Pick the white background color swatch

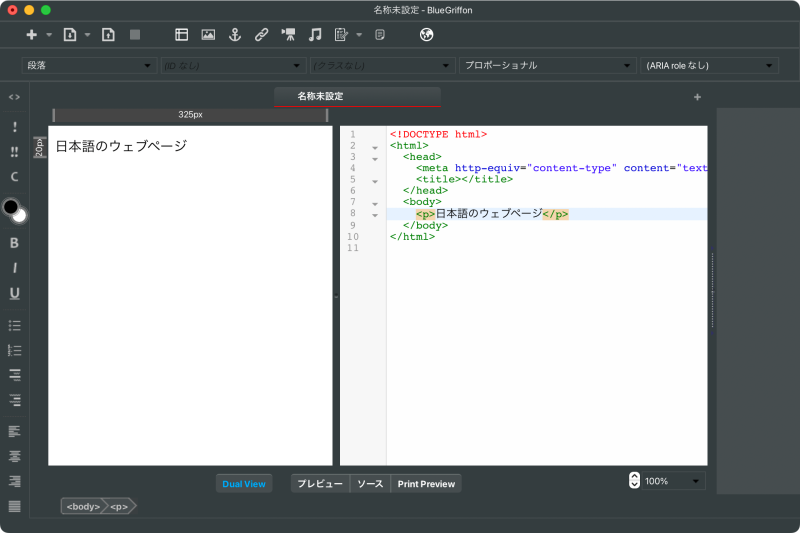[x=20, y=216]
